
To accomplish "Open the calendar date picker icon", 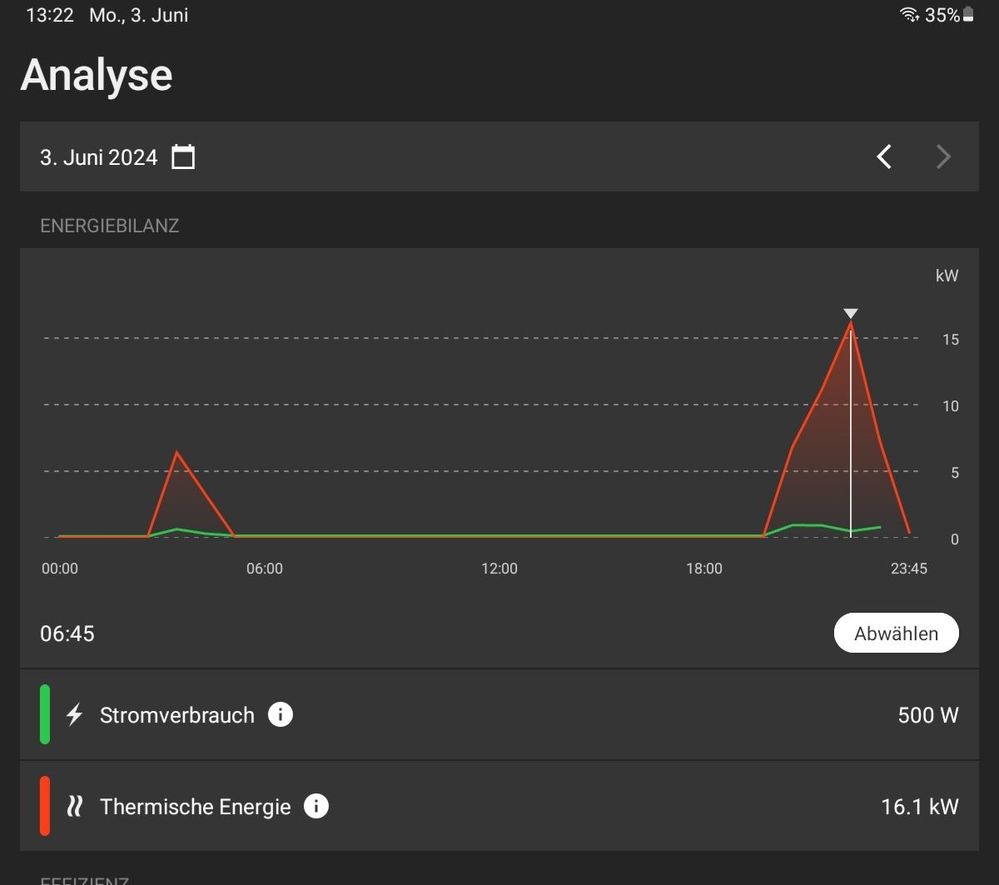I will coord(183,157).
